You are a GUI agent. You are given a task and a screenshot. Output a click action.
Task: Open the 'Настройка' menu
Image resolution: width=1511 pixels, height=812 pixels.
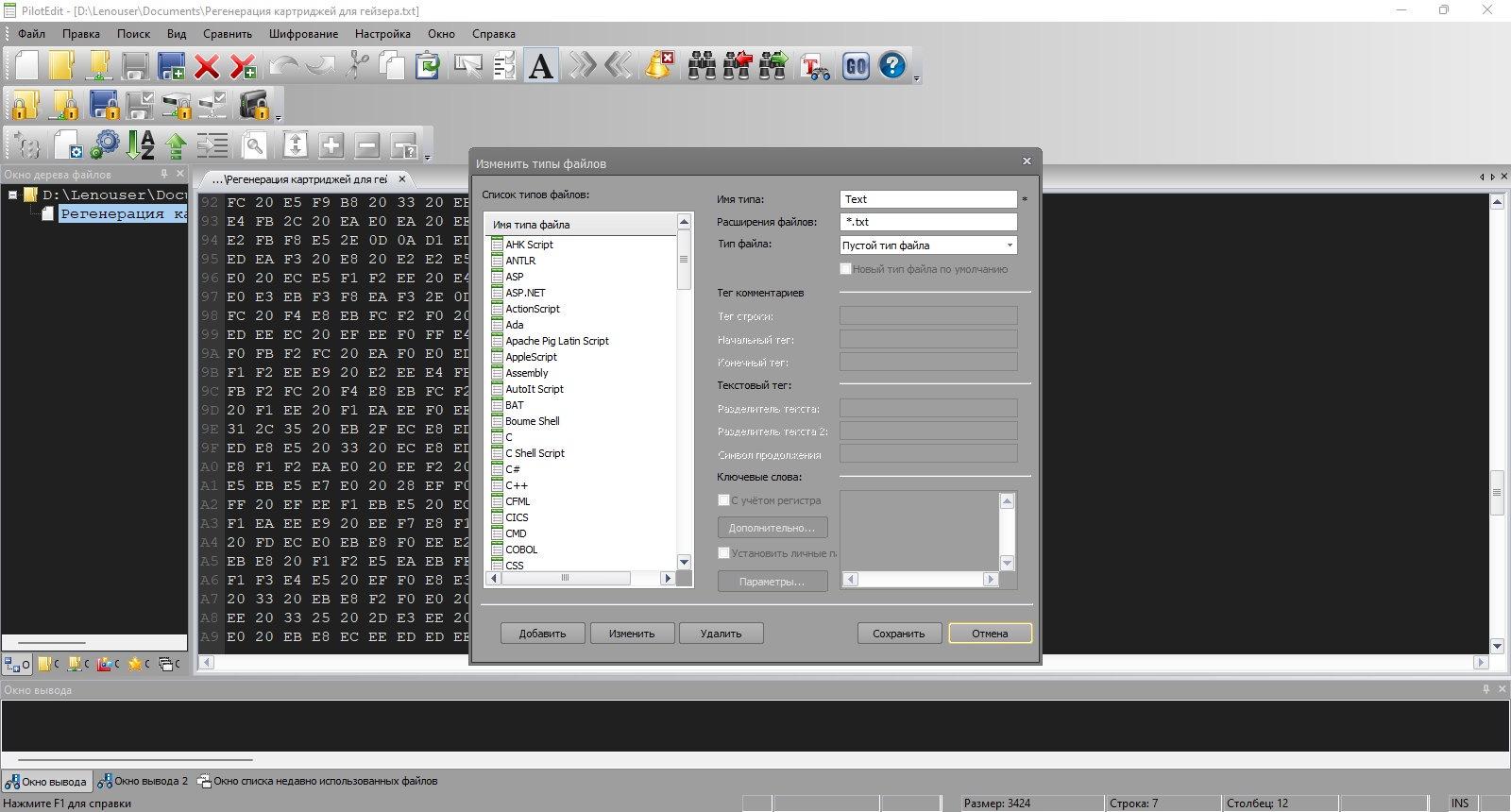coord(382,33)
